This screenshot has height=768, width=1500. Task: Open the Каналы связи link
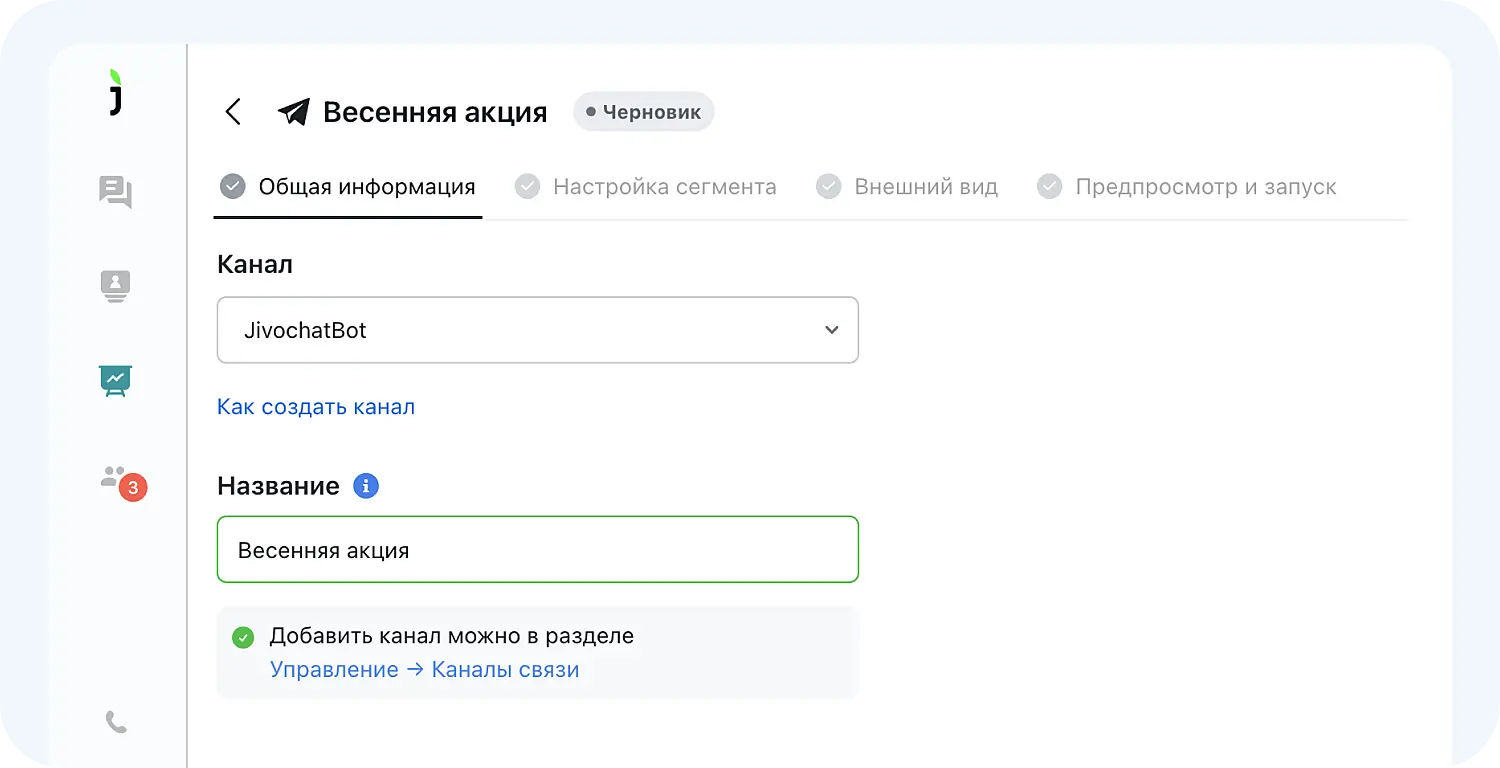pos(506,669)
